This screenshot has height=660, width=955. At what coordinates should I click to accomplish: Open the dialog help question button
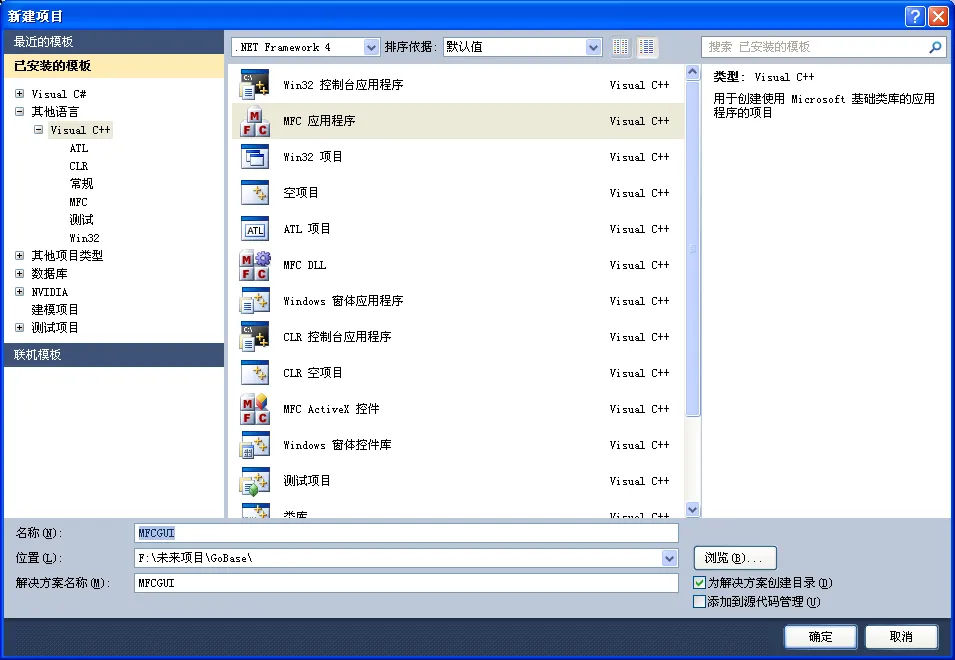click(x=915, y=16)
